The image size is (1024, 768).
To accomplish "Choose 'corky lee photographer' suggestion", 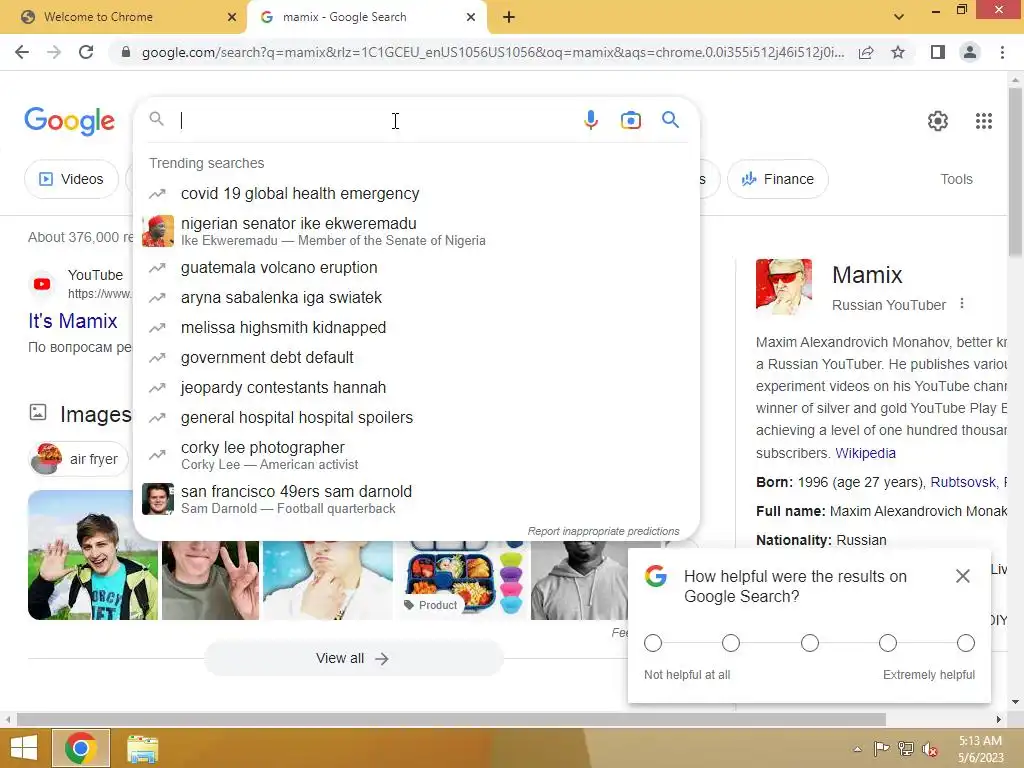I will tap(416, 455).
